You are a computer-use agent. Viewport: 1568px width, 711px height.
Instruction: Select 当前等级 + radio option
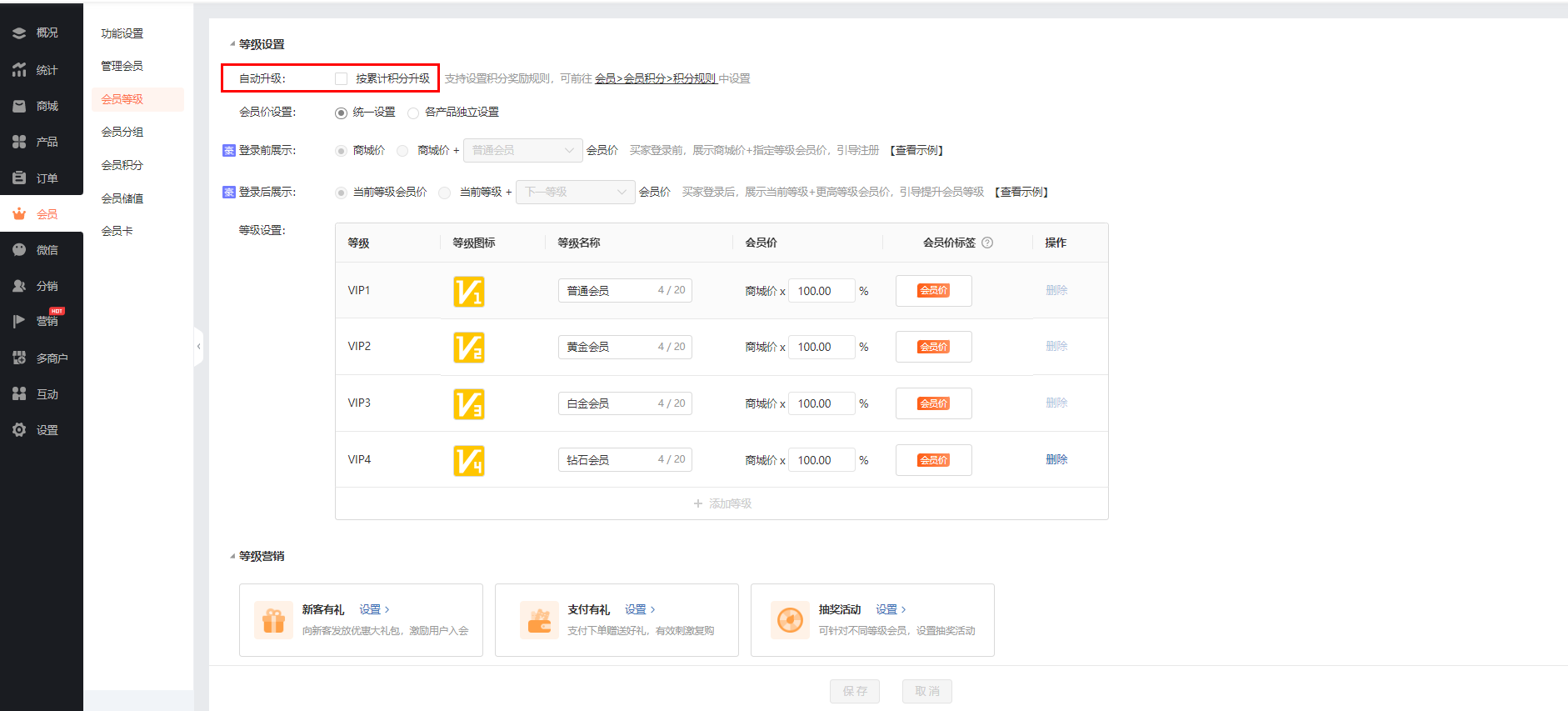pyautogui.click(x=445, y=193)
